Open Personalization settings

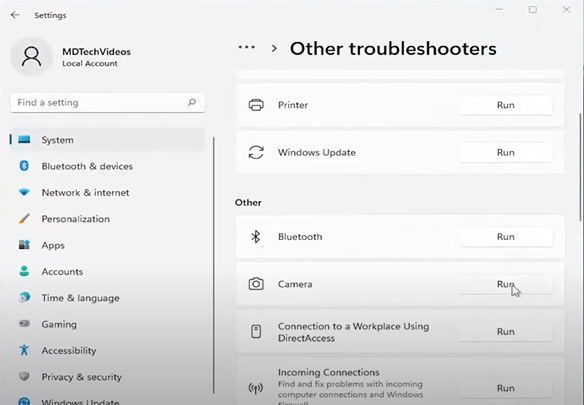pos(107,218)
